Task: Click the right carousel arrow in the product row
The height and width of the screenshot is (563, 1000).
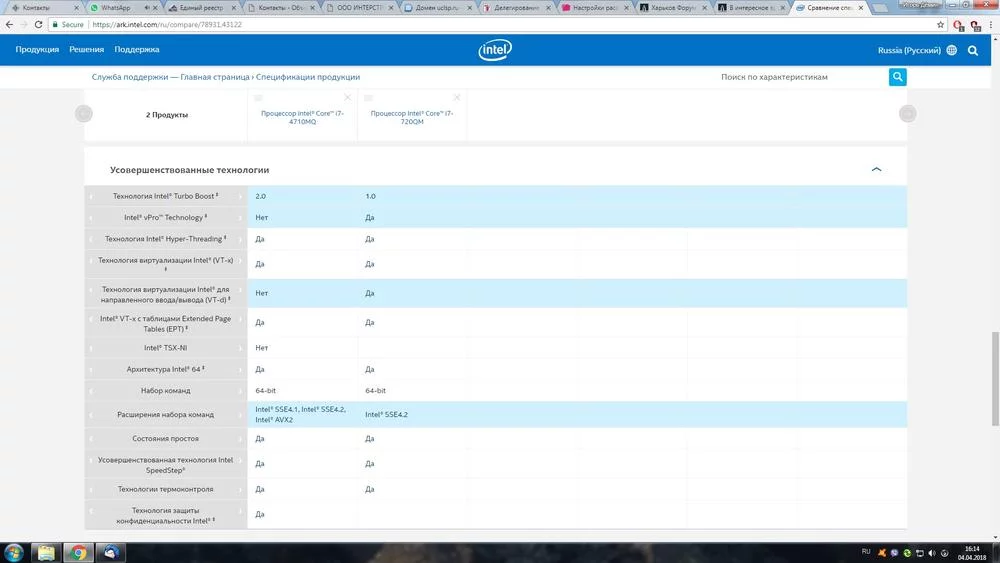Action: pos(907,114)
